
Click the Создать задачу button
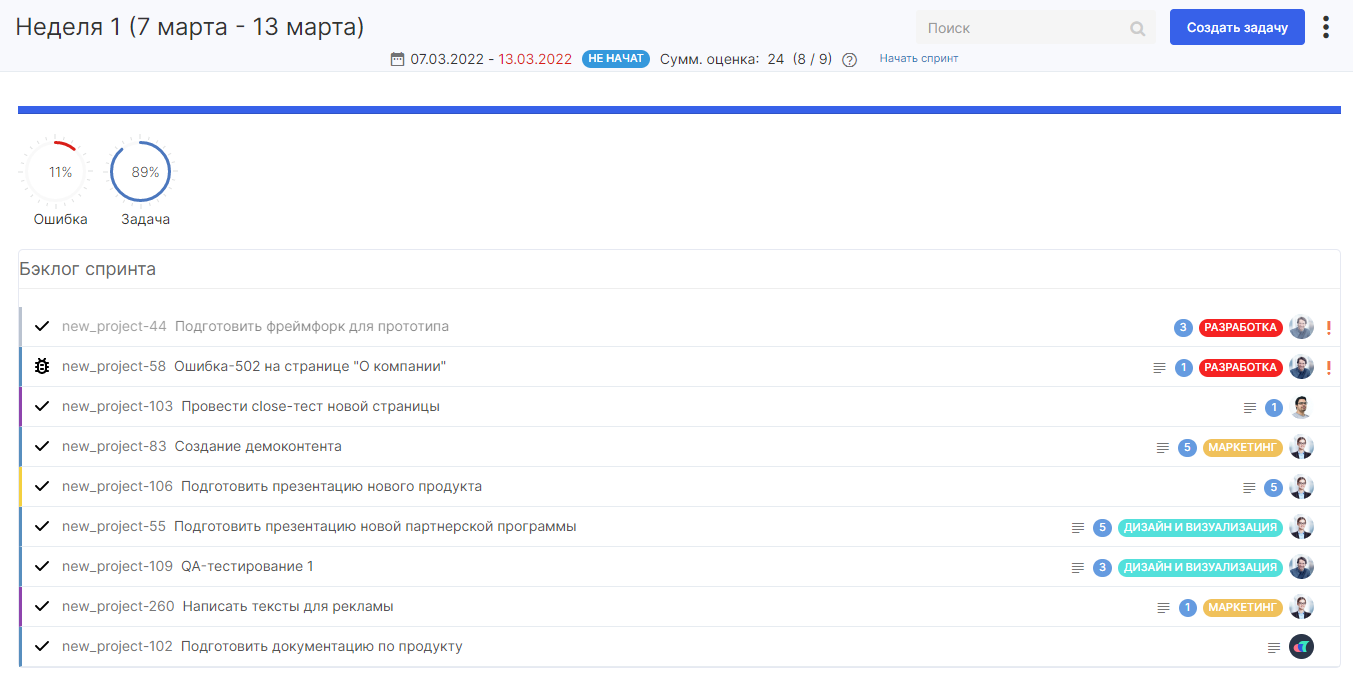click(x=1237, y=27)
